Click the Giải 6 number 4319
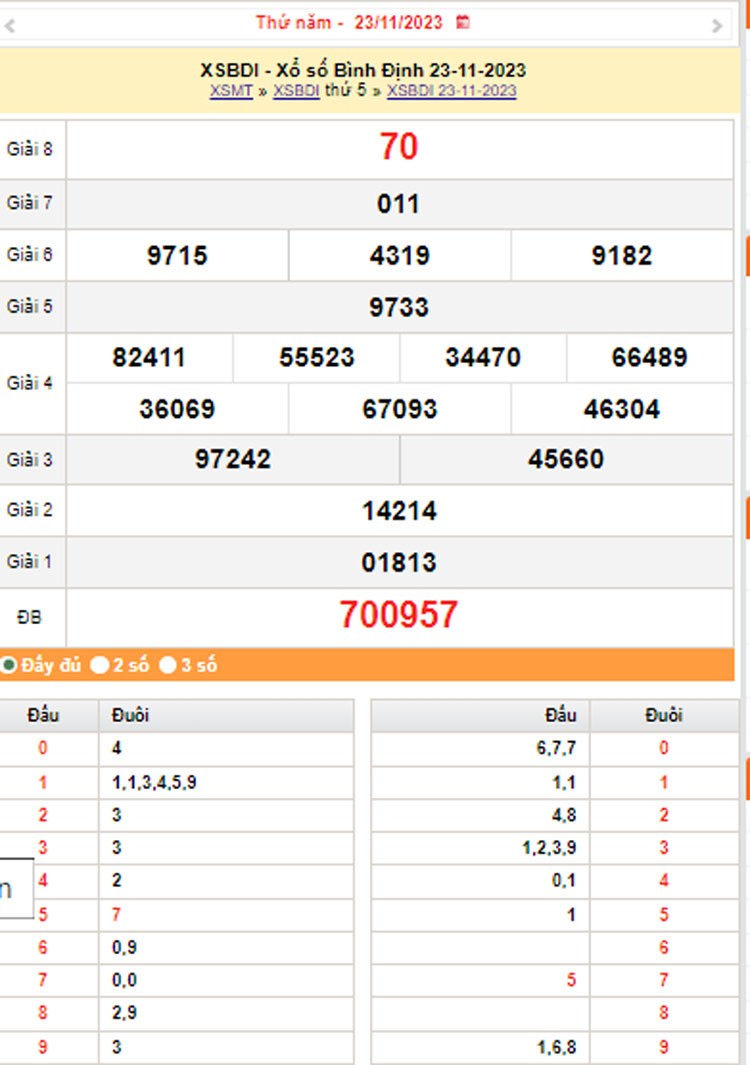Viewport: 750px width, 1065px height. [399, 256]
